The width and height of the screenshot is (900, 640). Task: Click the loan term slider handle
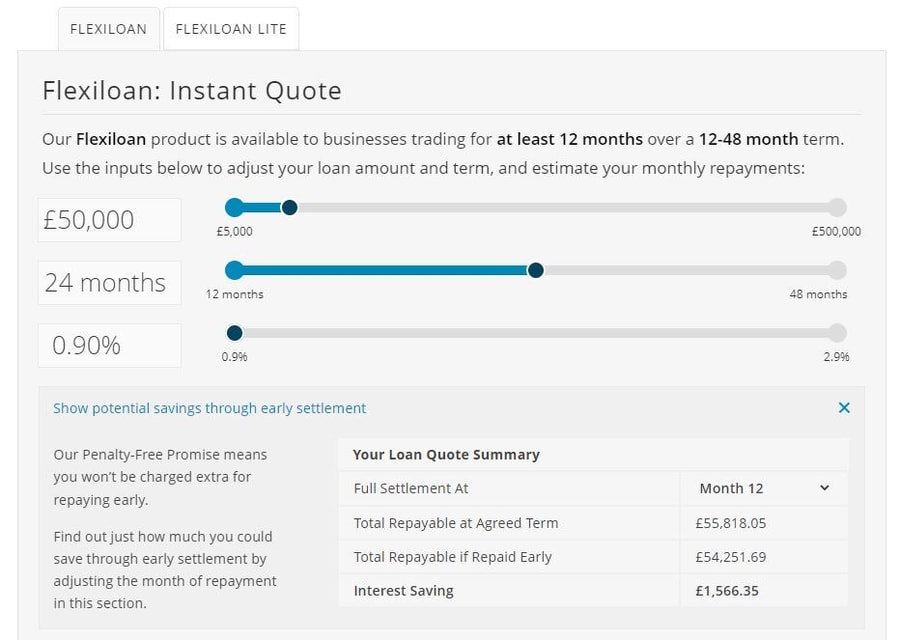click(x=535, y=270)
